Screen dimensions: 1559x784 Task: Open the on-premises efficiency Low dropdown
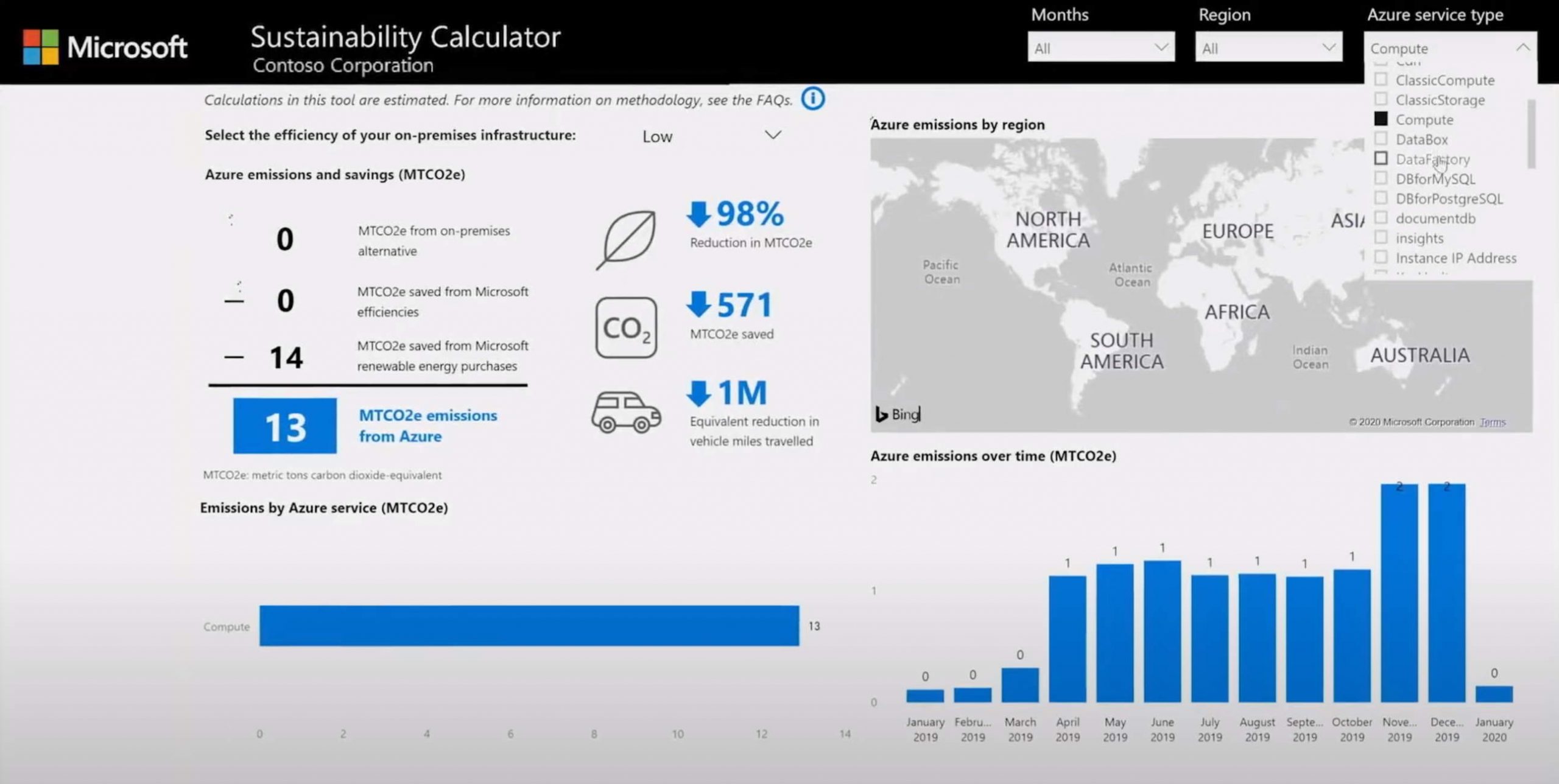point(711,136)
